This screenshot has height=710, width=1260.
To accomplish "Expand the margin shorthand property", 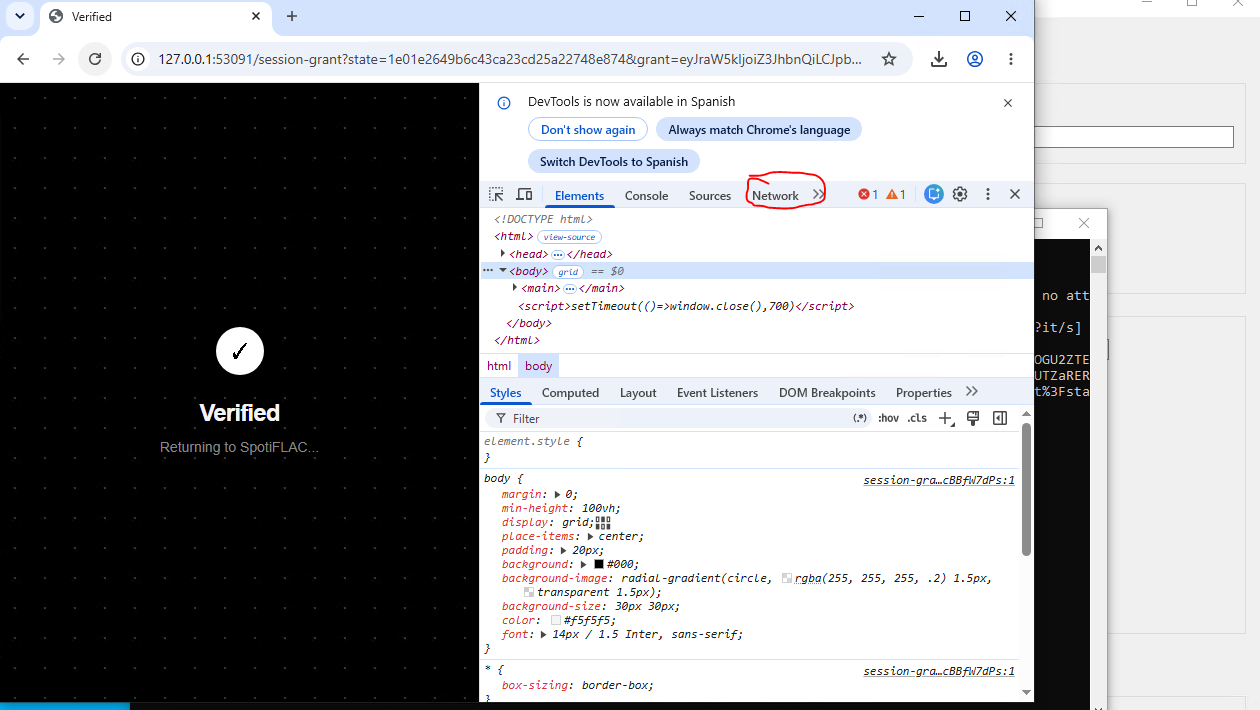I will tap(558, 494).
